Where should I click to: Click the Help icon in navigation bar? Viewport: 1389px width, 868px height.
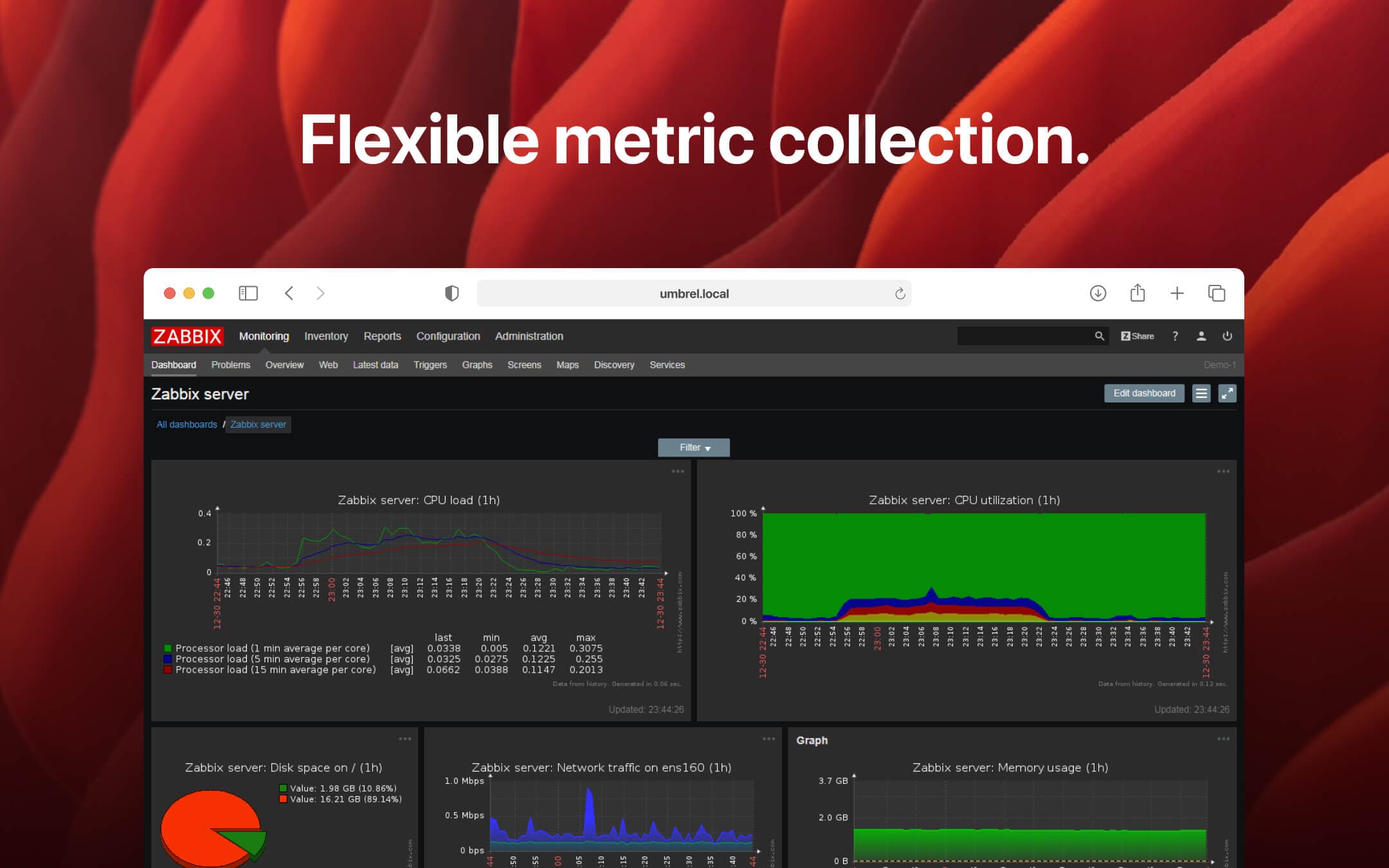tap(1176, 336)
